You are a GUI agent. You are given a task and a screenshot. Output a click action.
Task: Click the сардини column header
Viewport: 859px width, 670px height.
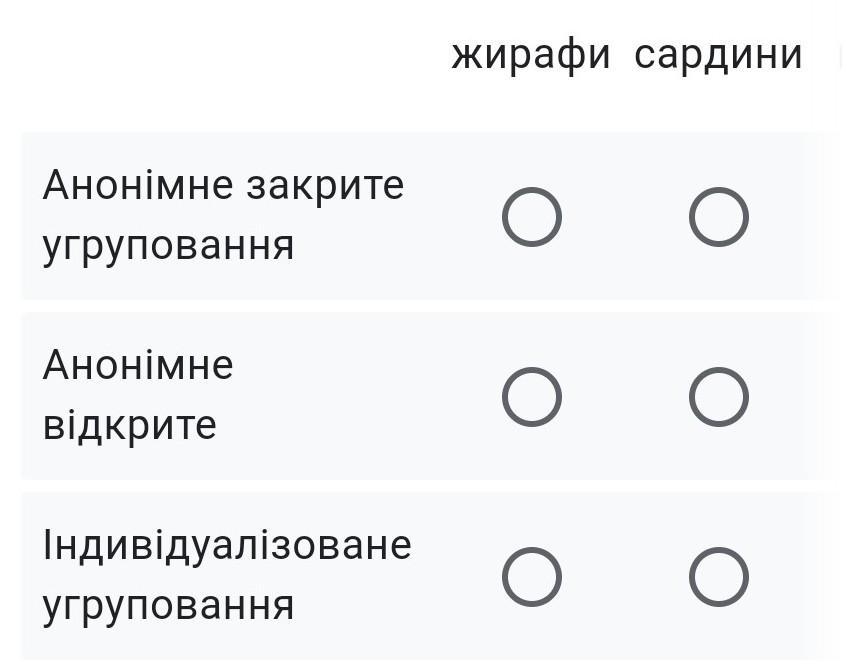coord(718,55)
